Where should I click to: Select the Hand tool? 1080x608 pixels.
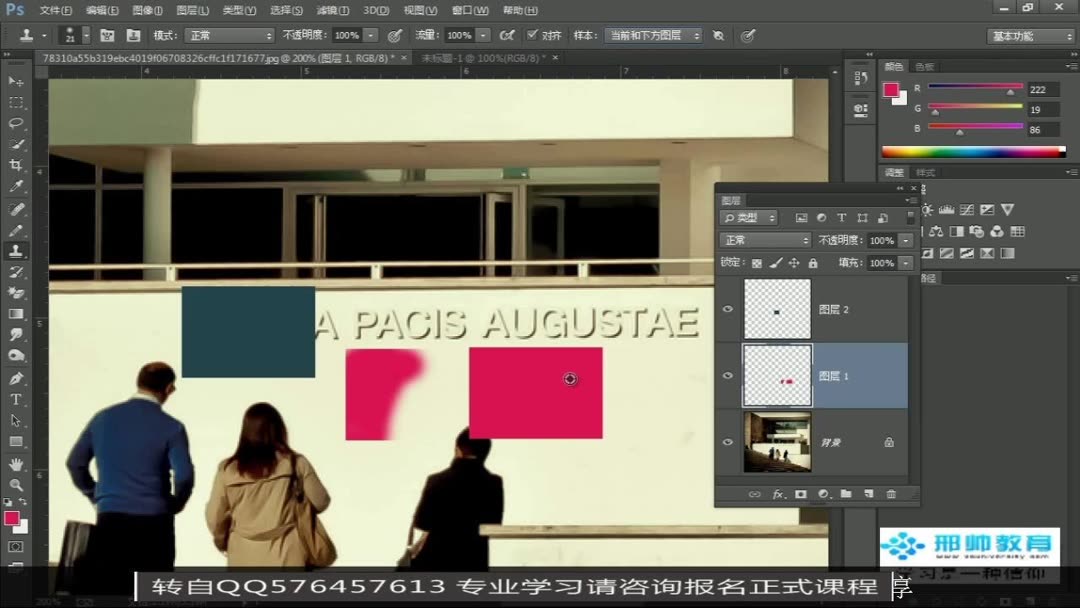[x=16, y=463]
